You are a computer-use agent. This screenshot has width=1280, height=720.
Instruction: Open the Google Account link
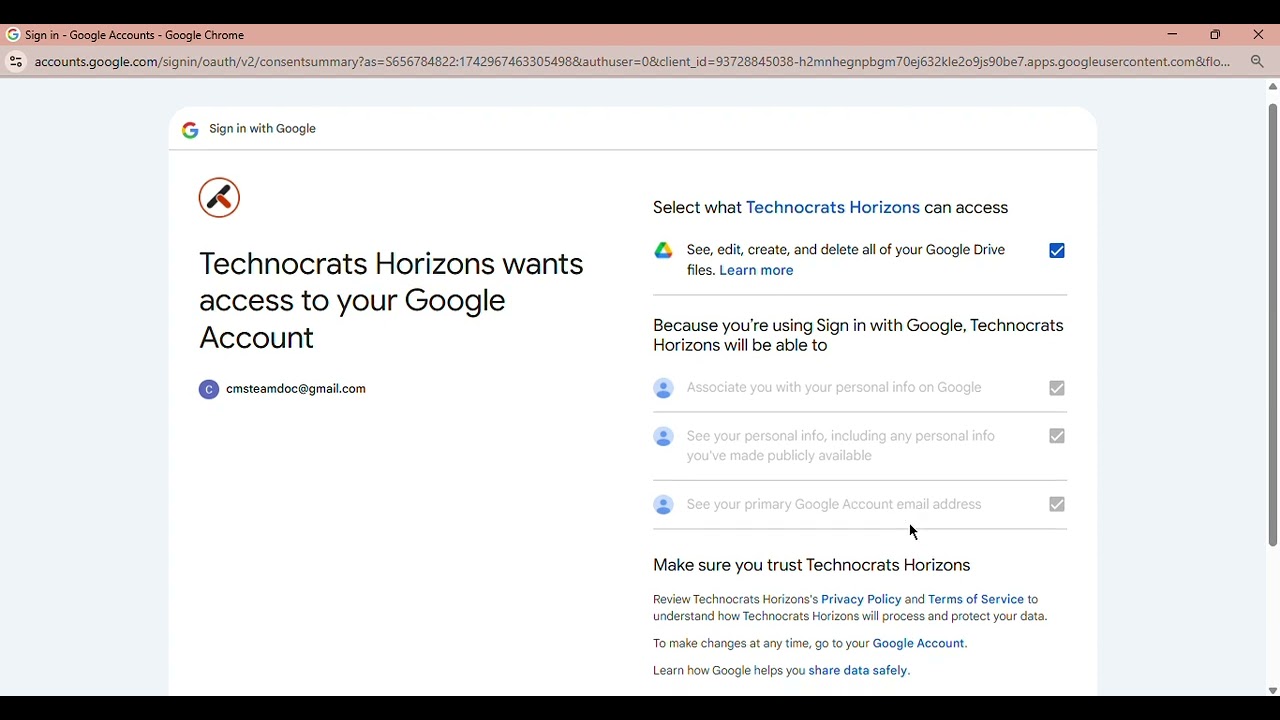click(919, 644)
